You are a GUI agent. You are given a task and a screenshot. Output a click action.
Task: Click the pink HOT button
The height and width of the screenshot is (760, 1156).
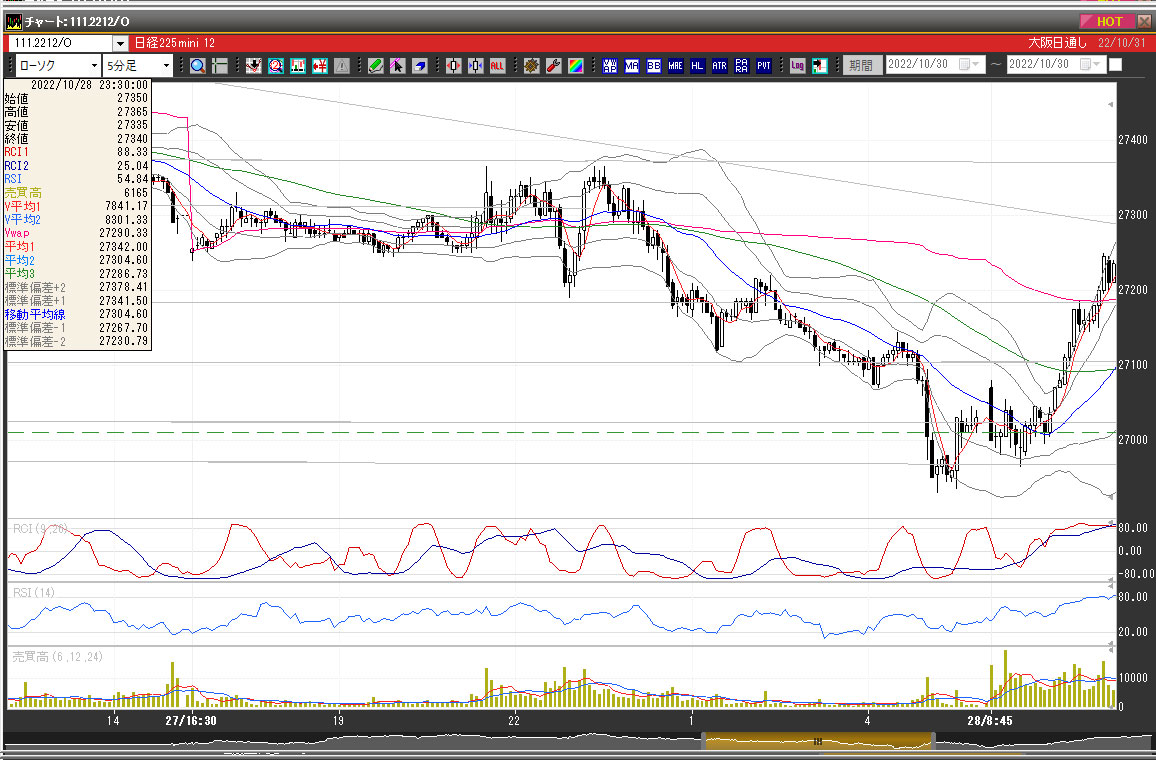point(1107,21)
